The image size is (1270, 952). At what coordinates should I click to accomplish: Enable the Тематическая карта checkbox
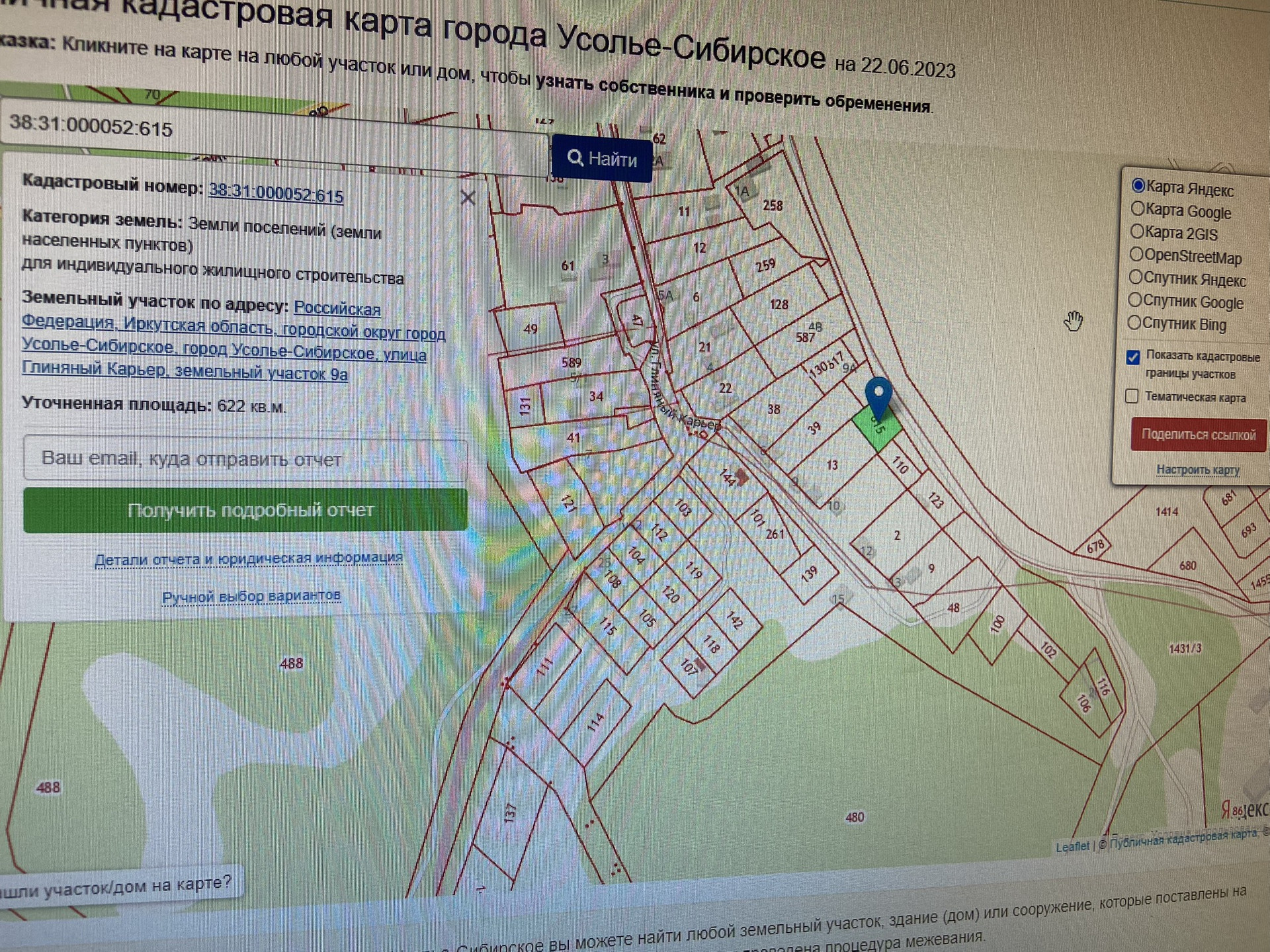click(x=1132, y=396)
